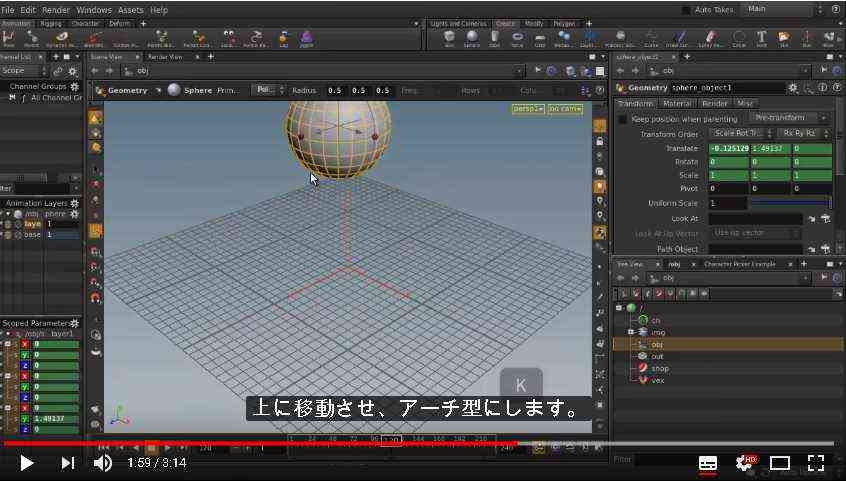Open the Assets menu
The height and width of the screenshot is (482, 846).
(x=131, y=10)
